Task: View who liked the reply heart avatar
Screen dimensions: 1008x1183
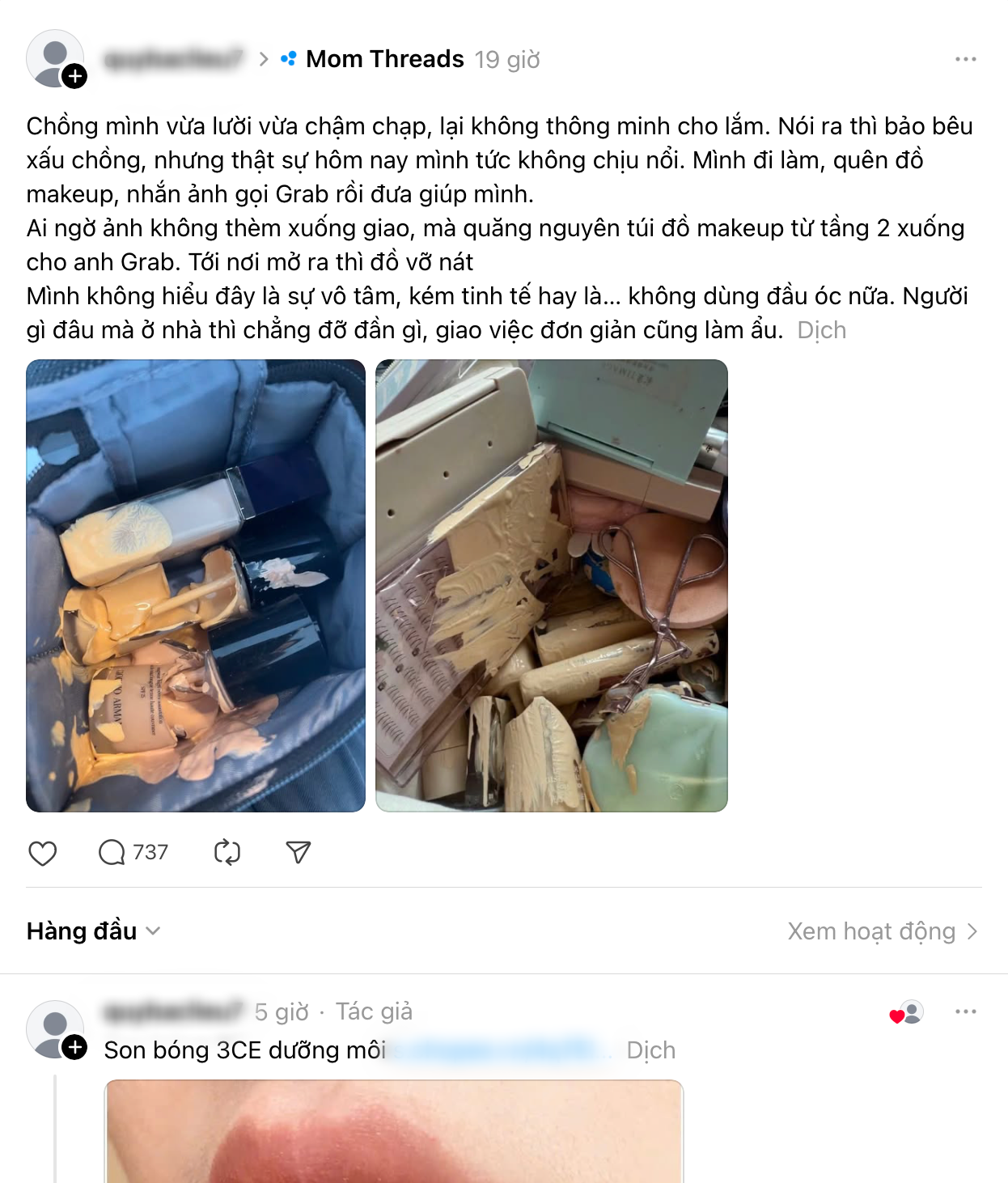Action: pyautogui.click(x=907, y=1013)
